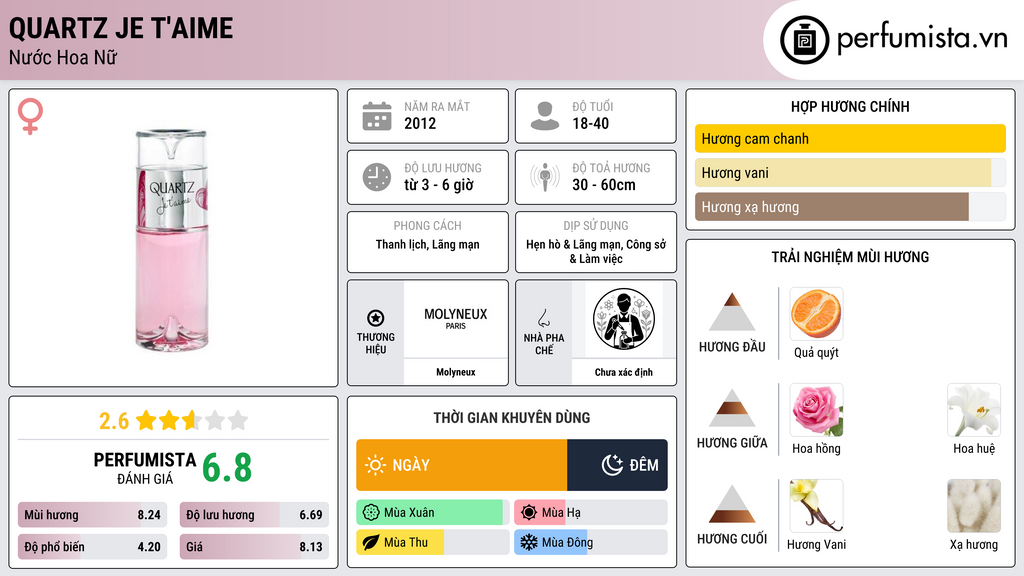Click the Quartz Je T'aime title
The height and width of the screenshot is (576, 1024).
121,29
